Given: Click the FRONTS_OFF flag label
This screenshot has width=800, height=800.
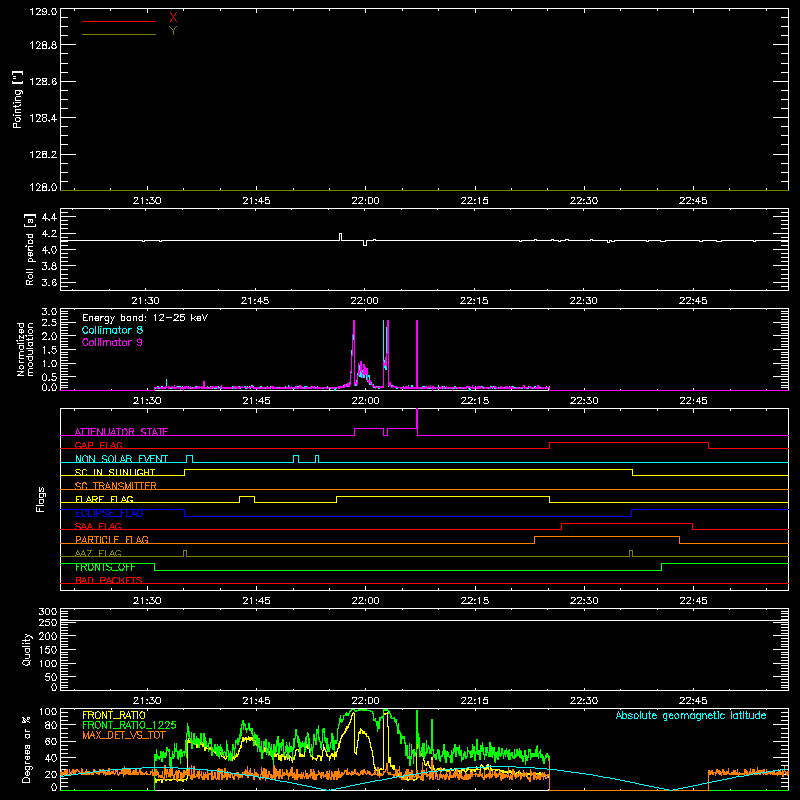Looking at the screenshot, I should click(x=105, y=567).
